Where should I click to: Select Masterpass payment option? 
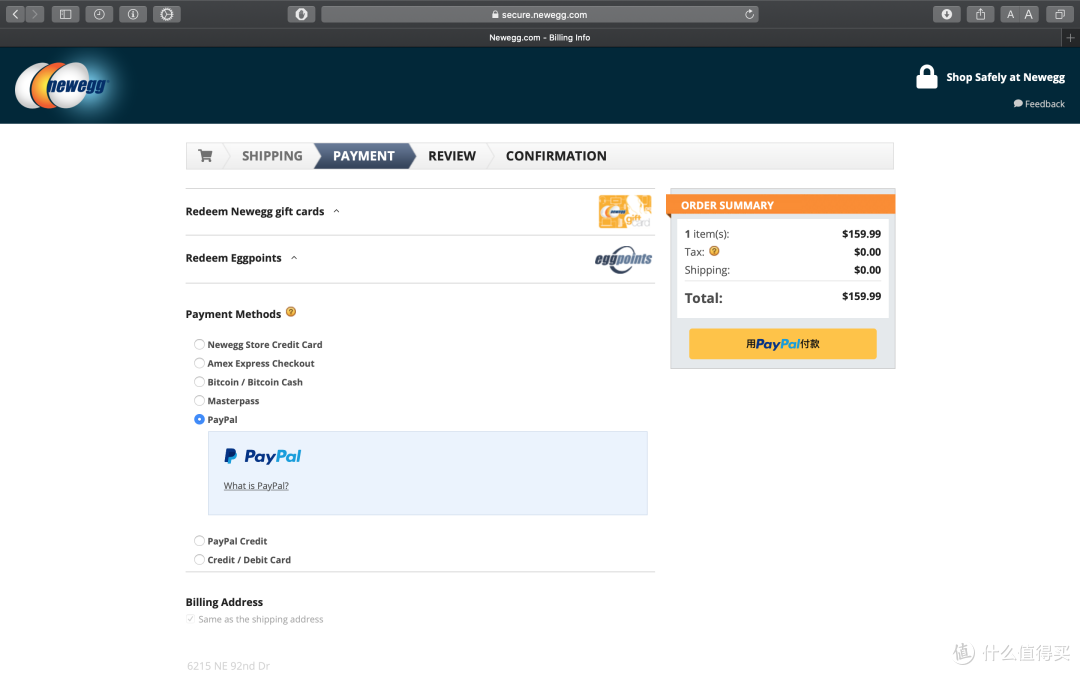coord(199,400)
